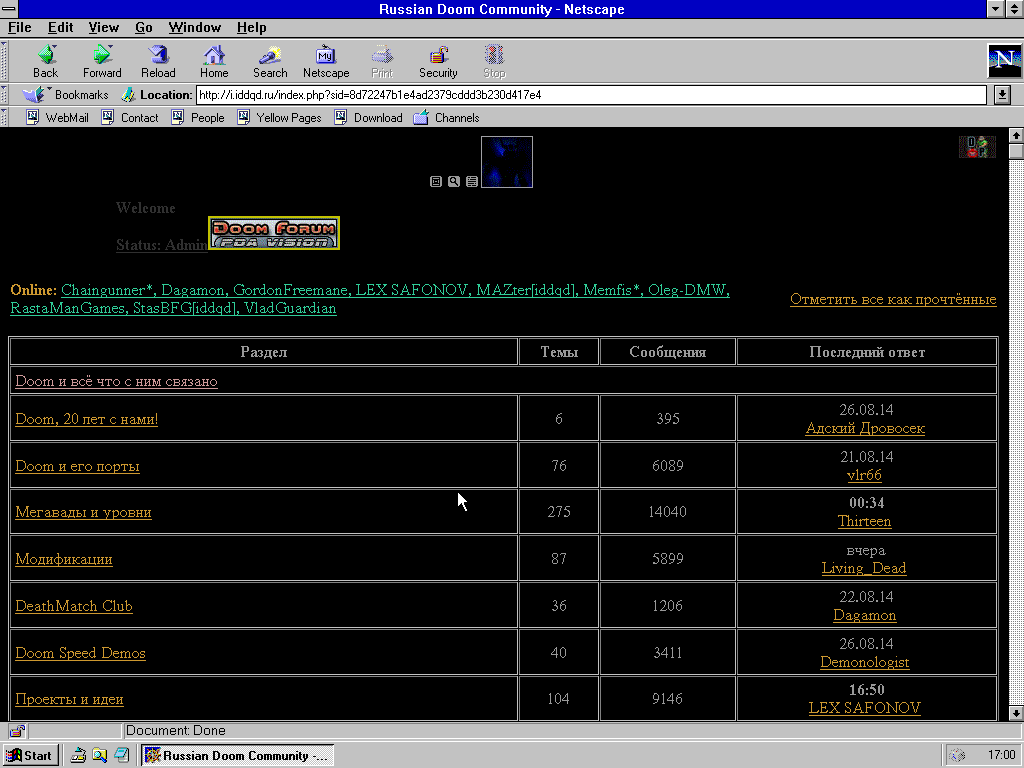
Task: Open the Bookmarks dropdown
Action: pos(68,95)
